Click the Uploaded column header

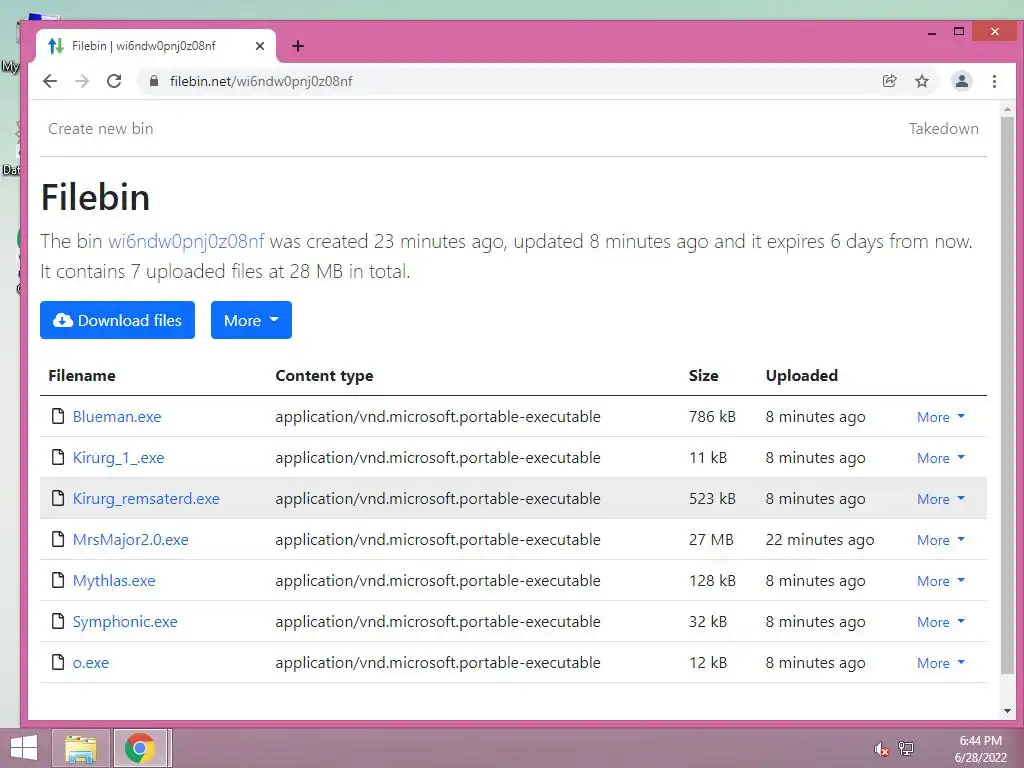tap(801, 376)
